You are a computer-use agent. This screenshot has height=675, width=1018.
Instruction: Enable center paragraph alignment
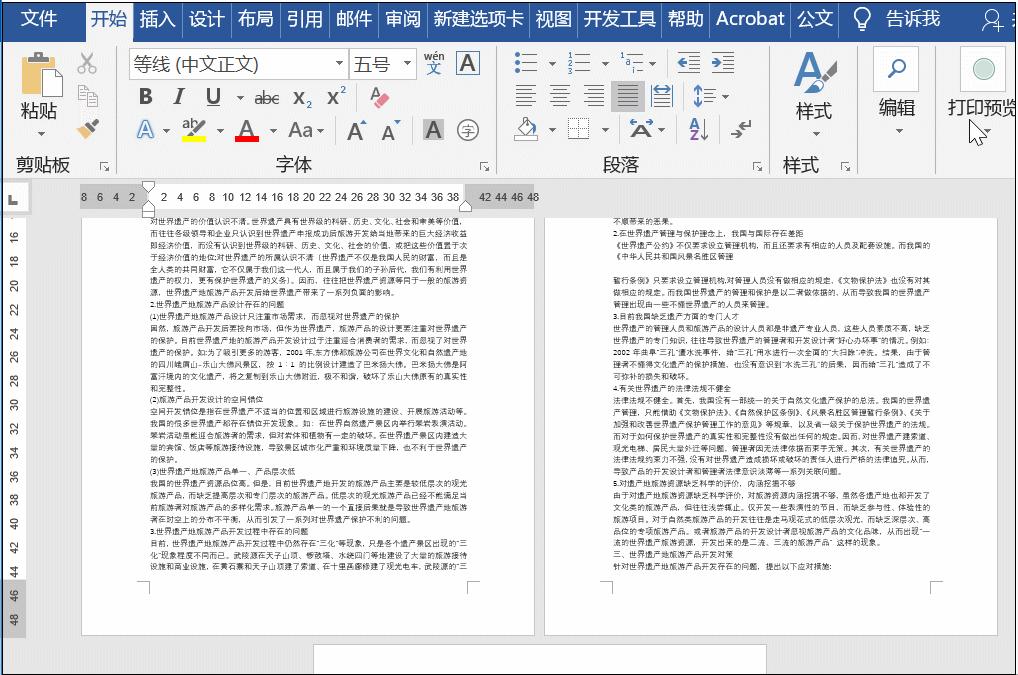[560, 94]
